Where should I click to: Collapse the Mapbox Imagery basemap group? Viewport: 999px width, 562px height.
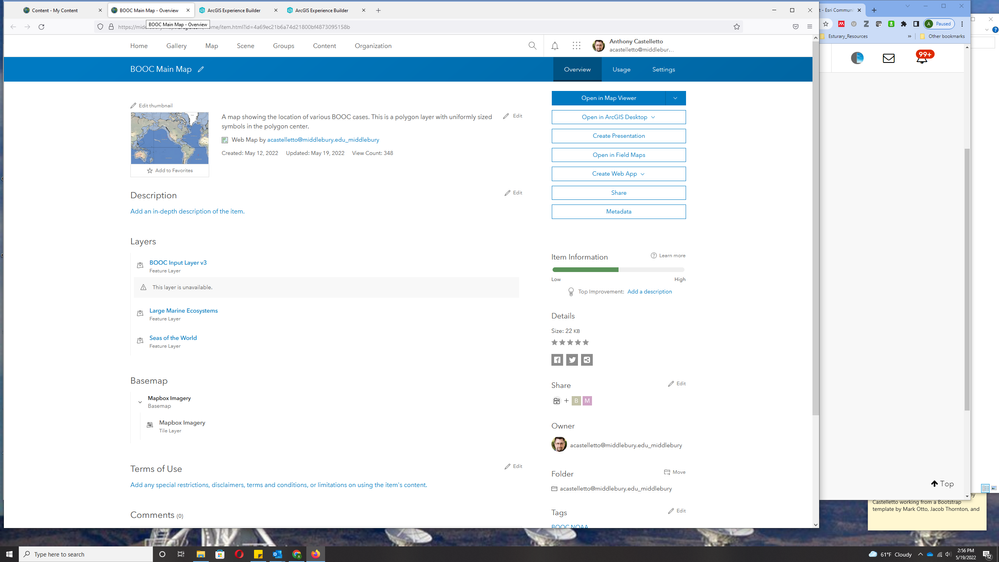coord(140,402)
